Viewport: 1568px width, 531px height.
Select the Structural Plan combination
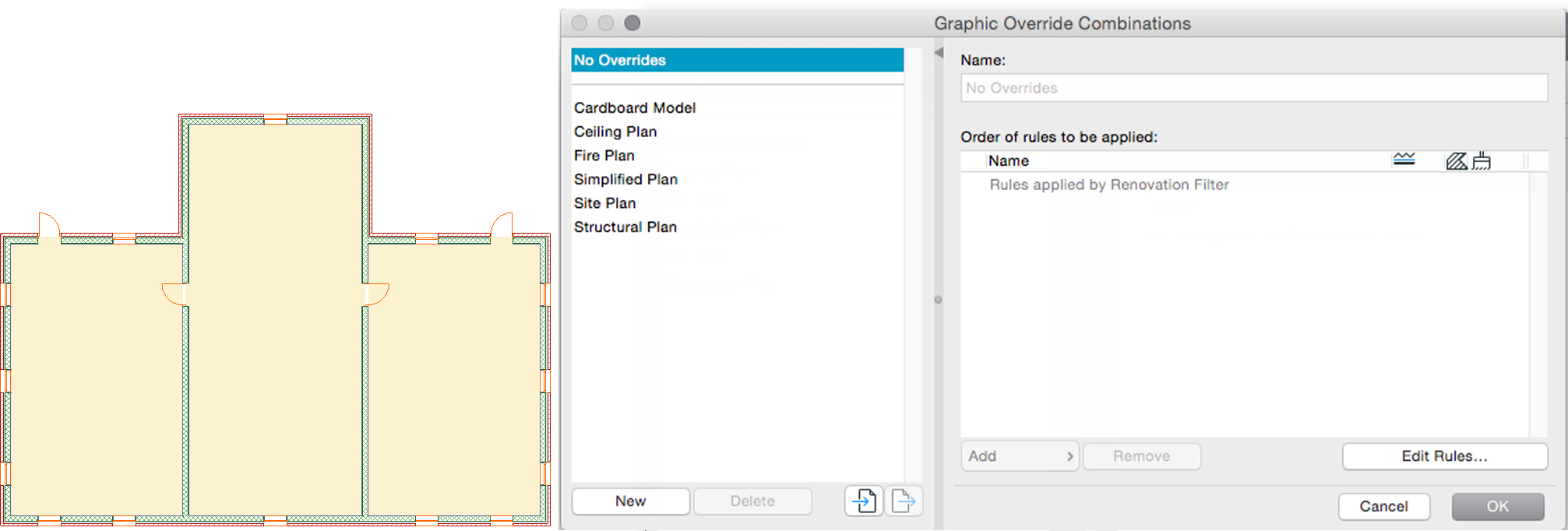click(625, 227)
